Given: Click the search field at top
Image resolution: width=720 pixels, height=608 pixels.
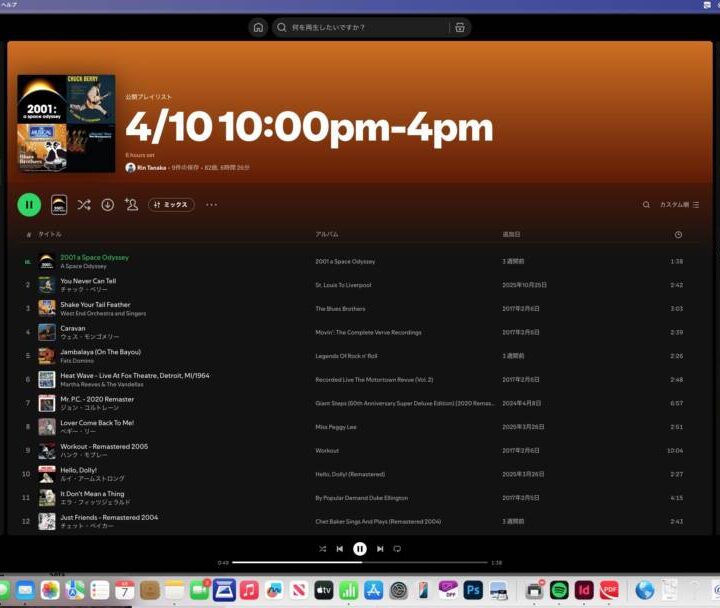Looking at the screenshot, I should click(360, 28).
